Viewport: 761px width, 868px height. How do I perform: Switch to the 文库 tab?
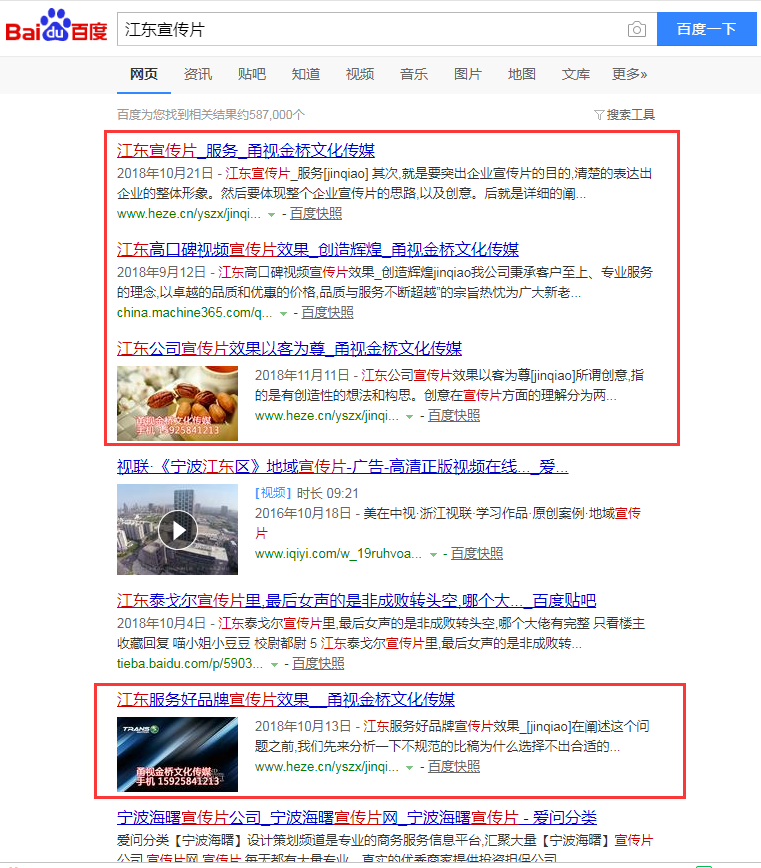coord(576,74)
